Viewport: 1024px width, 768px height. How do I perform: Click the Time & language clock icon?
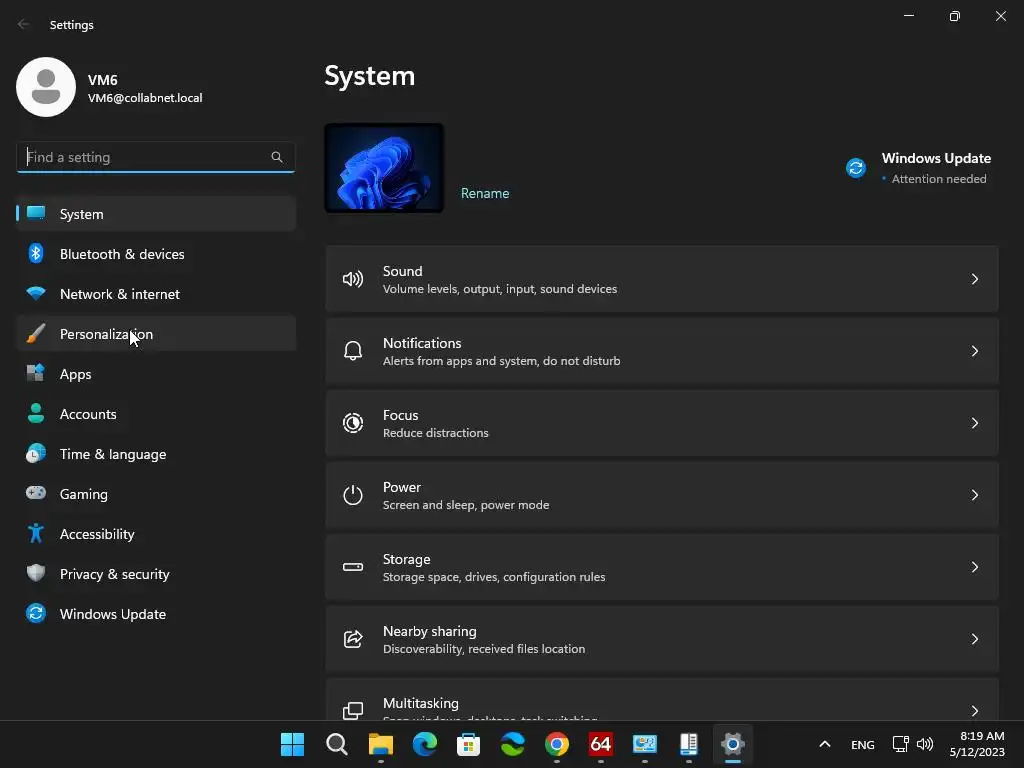36,453
